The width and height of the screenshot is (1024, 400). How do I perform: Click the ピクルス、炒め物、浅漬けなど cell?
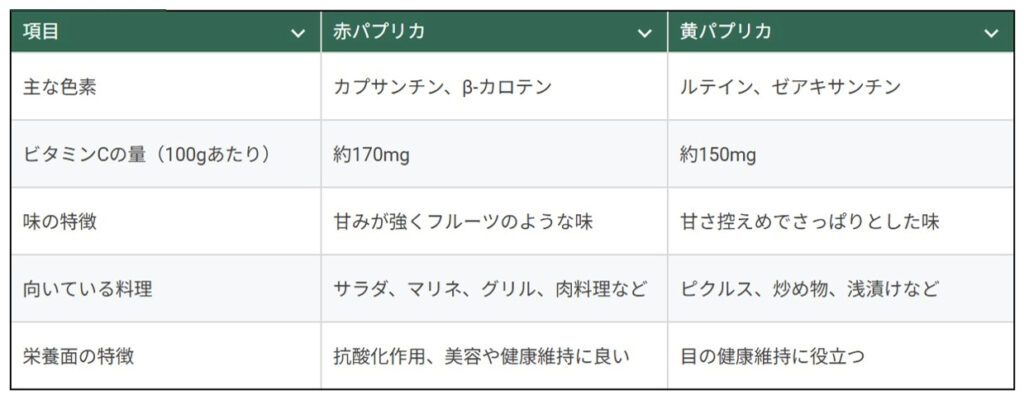pyautogui.click(x=809, y=289)
